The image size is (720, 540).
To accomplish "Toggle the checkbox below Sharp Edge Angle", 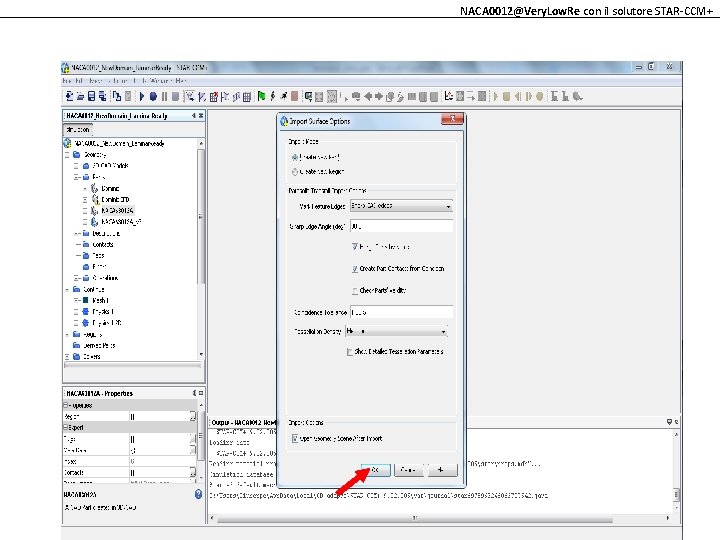I will tap(354, 247).
